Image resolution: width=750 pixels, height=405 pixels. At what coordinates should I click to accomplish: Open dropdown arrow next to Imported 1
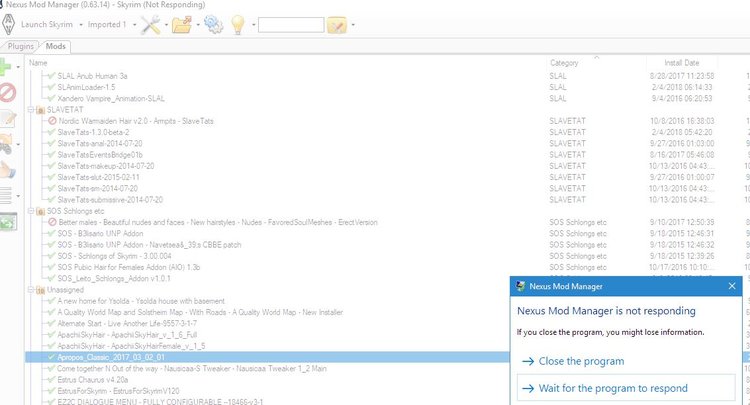coord(134,25)
